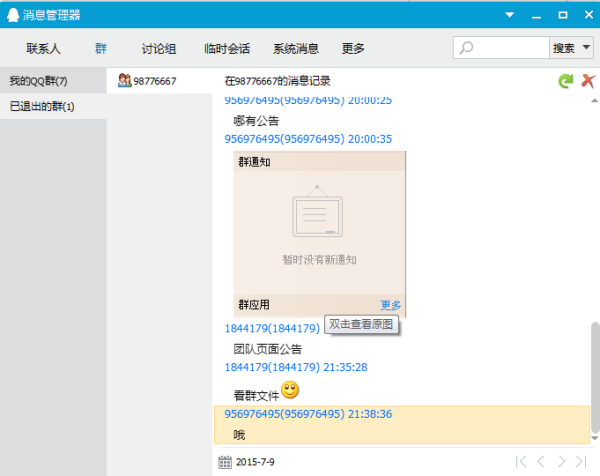
Task: Click the scrollbar down arrow in message pane
Action: [x=595, y=438]
